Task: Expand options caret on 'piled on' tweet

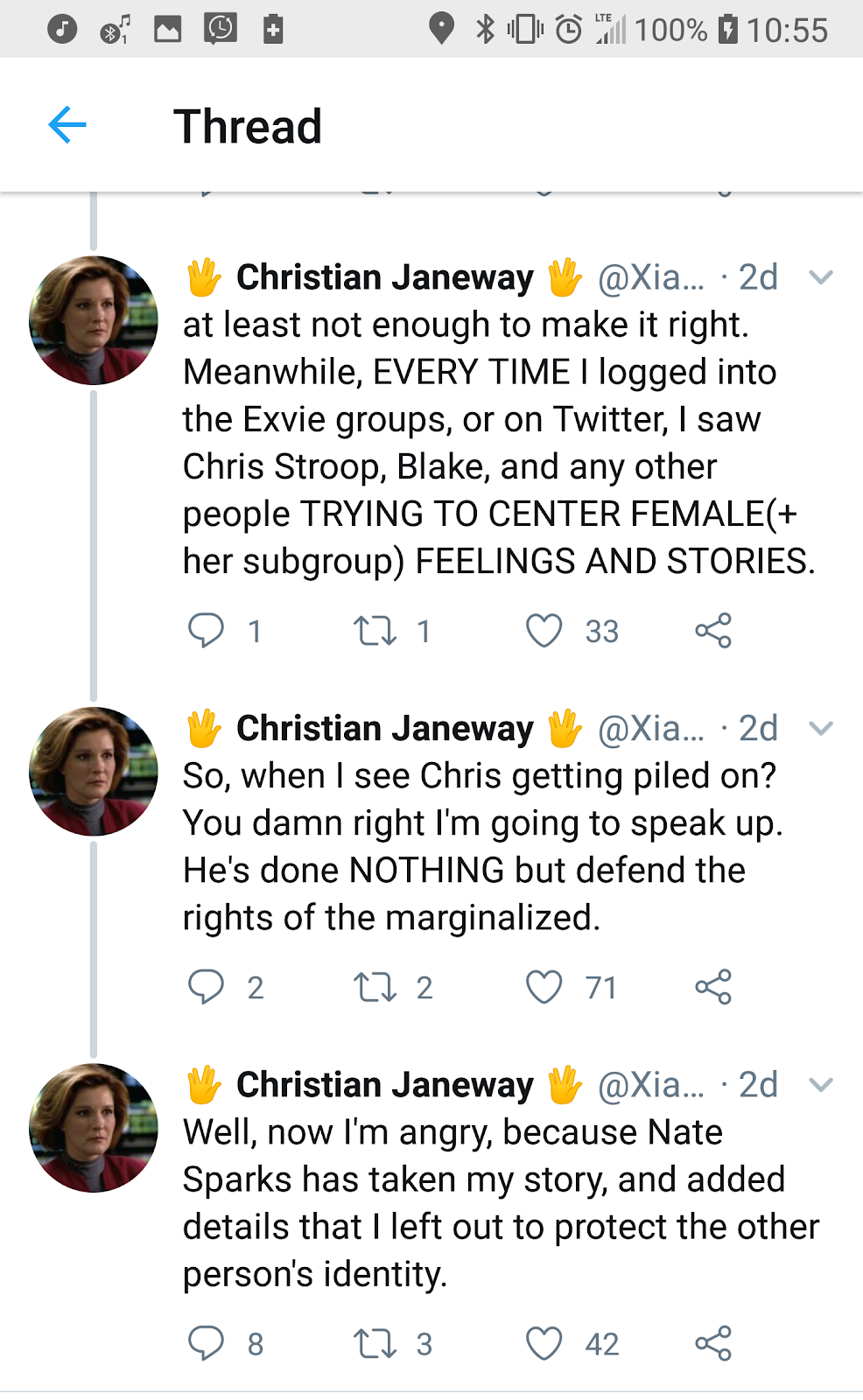Action: tap(820, 728)
